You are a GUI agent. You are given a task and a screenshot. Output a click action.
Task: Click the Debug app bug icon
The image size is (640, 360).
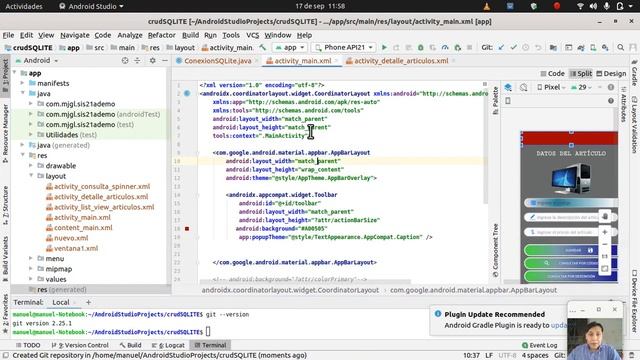click(x=420, y=48)
